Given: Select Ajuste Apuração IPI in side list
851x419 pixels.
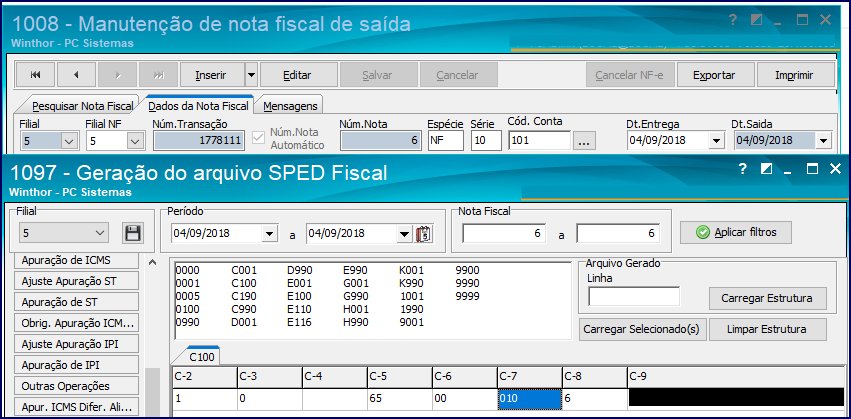Looking at the screenshot, I should point(77,344).
